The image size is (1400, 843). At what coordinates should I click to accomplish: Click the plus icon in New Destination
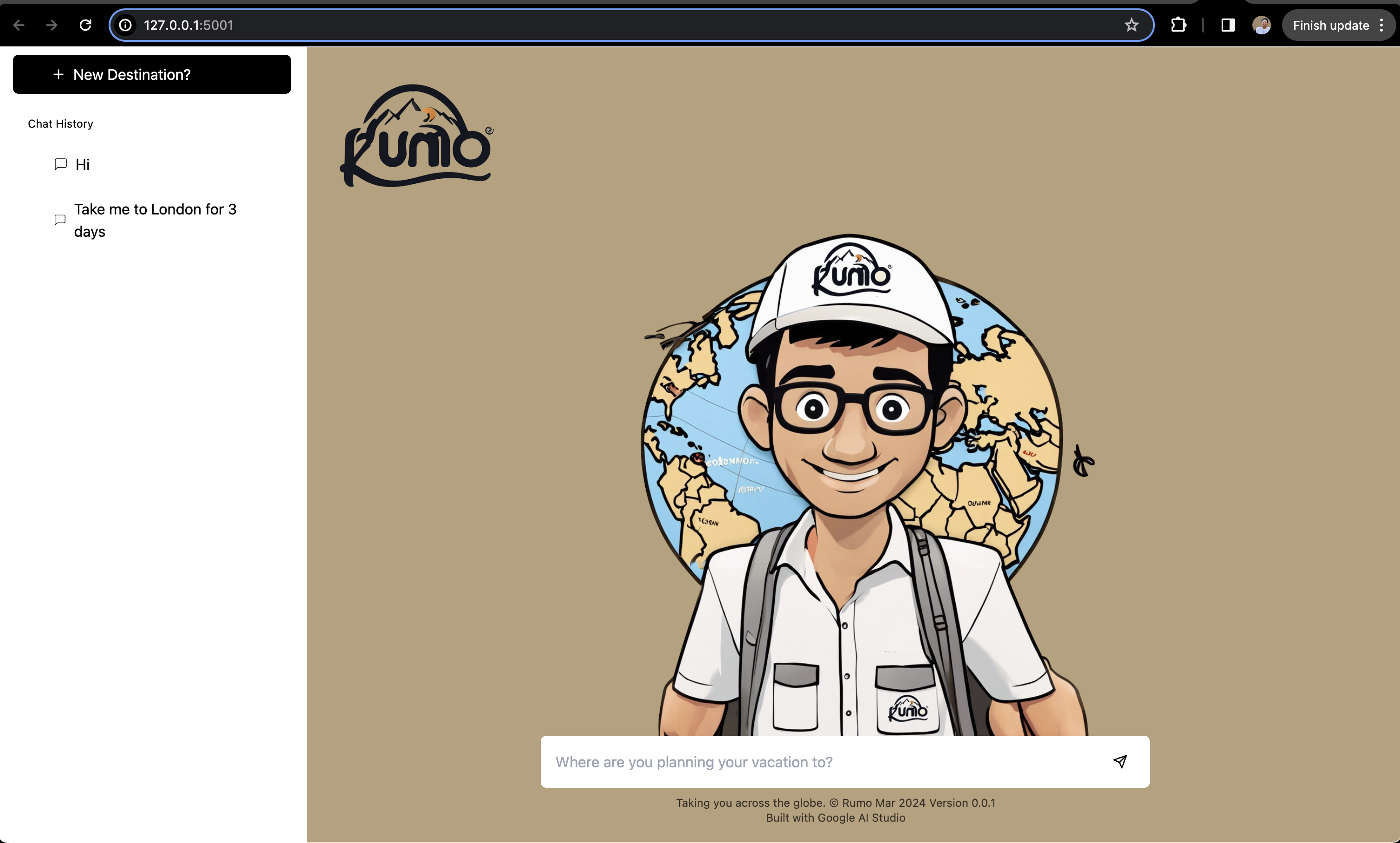[x=58, y=74]
